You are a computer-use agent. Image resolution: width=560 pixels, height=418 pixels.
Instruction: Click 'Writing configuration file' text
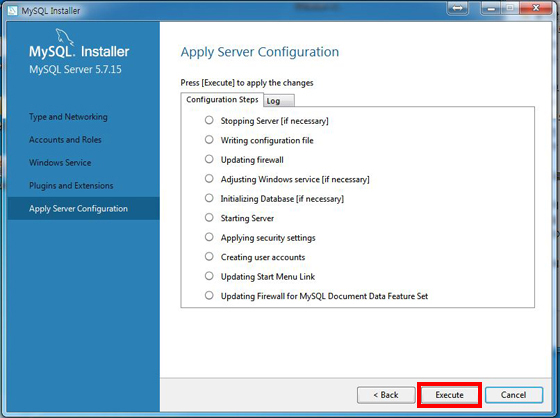point(267,140)
